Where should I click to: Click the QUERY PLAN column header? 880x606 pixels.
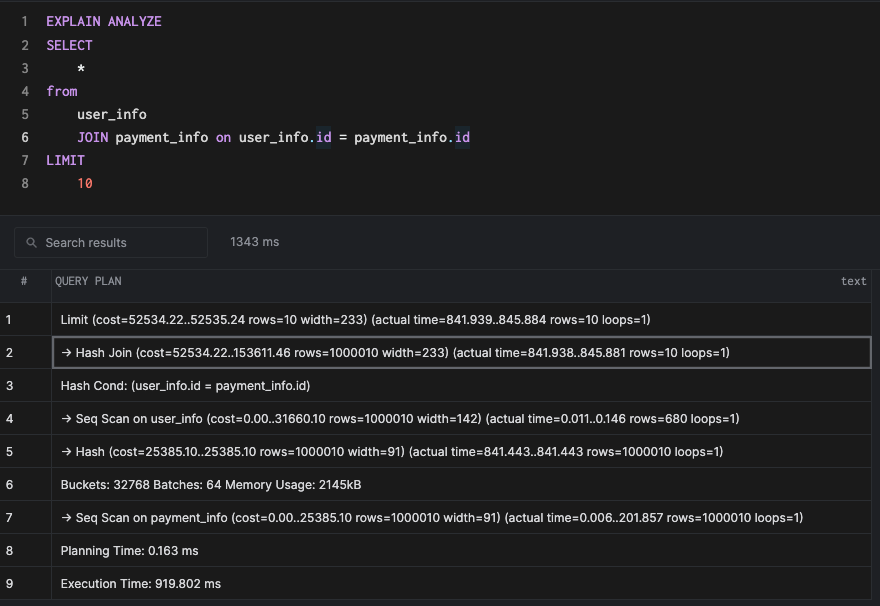coord(88,281)
